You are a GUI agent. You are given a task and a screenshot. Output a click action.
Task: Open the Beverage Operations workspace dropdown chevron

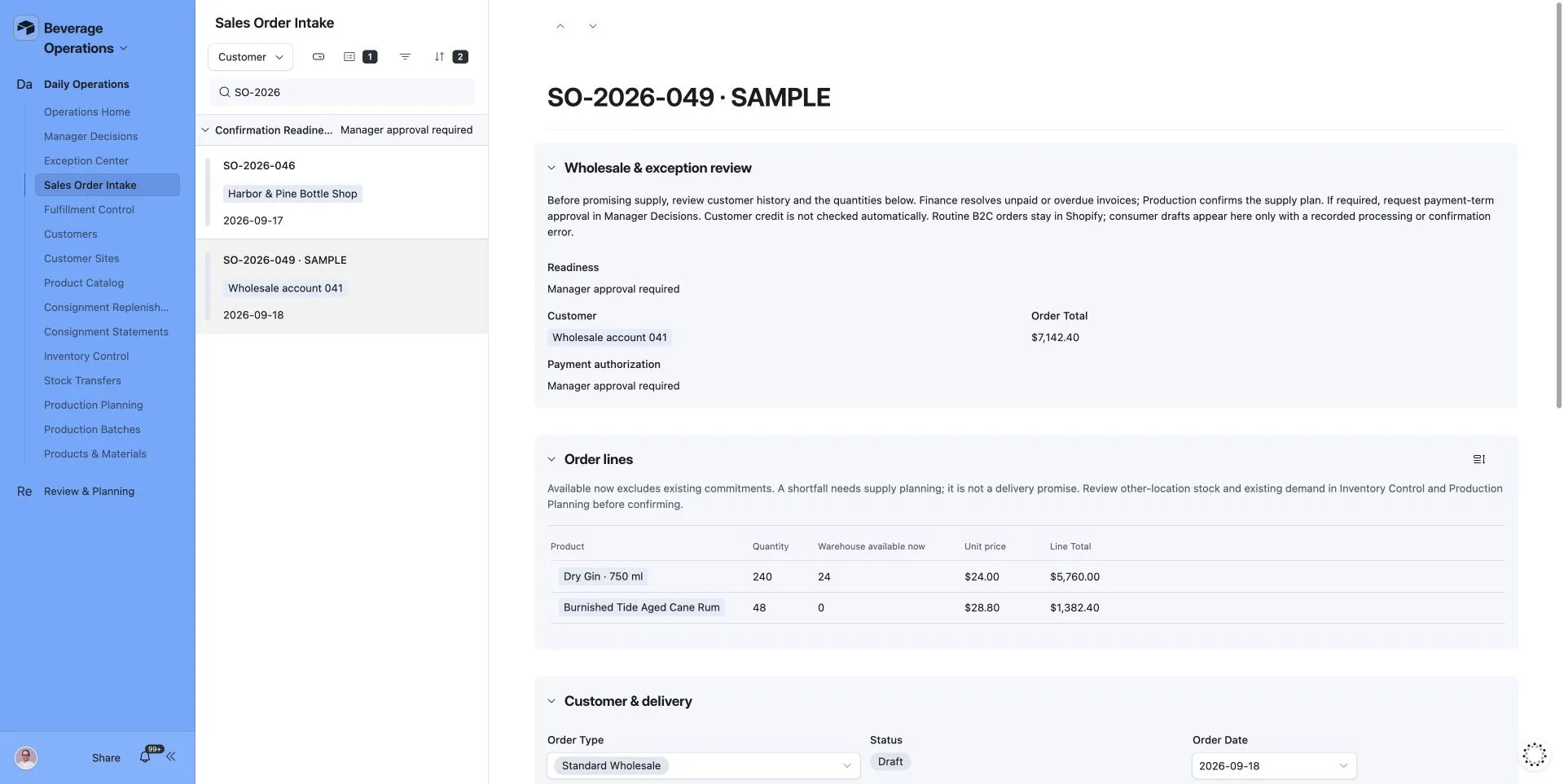pyautogui.click(x=124, y=48)
